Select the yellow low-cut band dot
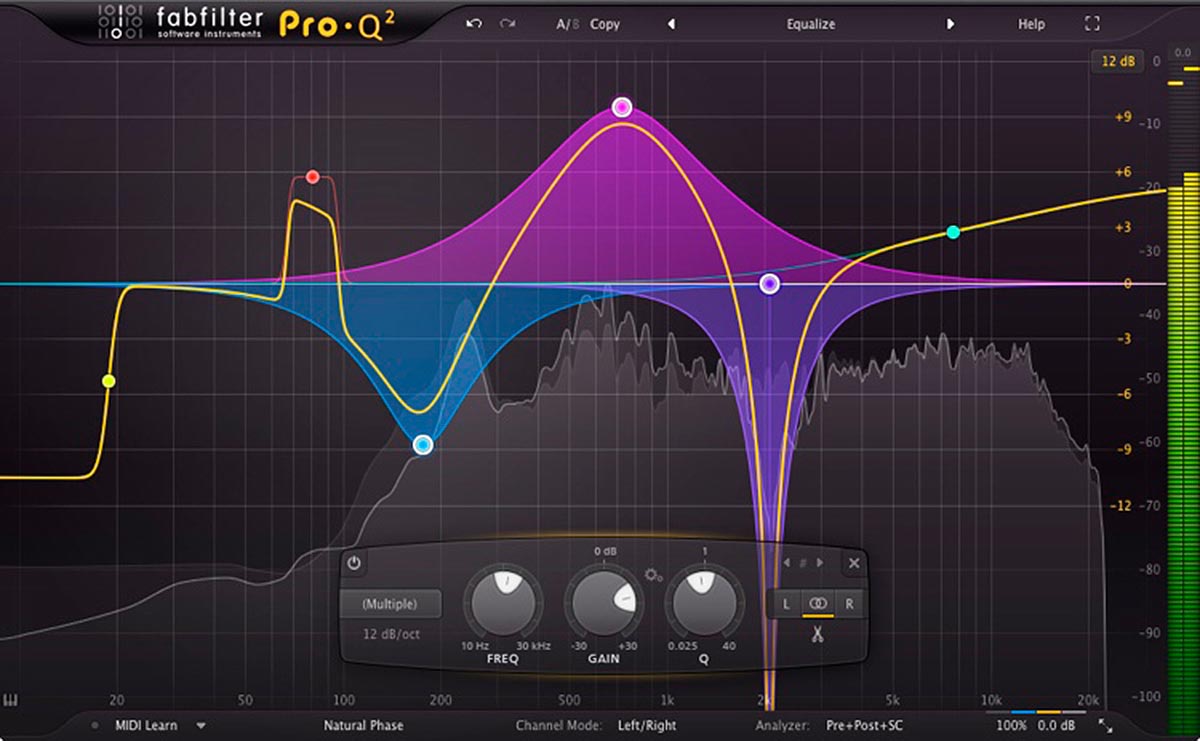The height and width of the screenshot is (741, 1200). [109, 381]
